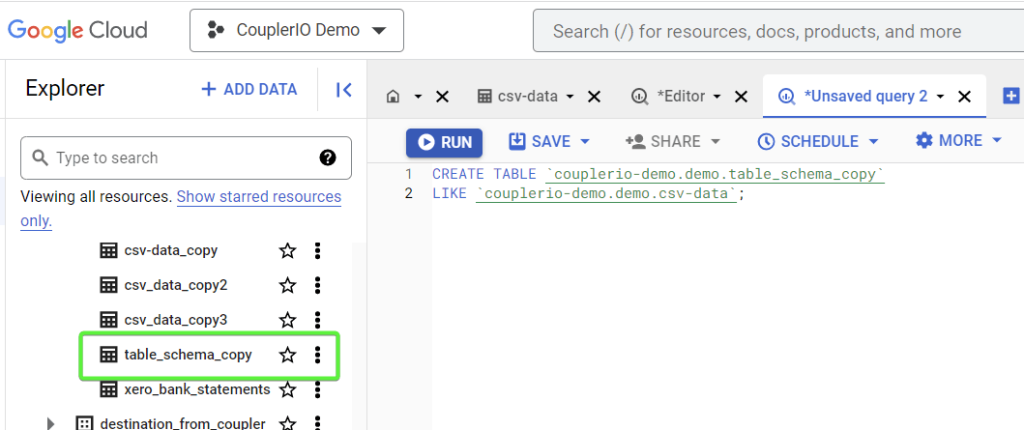This screenshot has width=1024, height=430.
Task: Select the csv_data_copy2 table
Action: pyautogui.click(x=163, y=285)
